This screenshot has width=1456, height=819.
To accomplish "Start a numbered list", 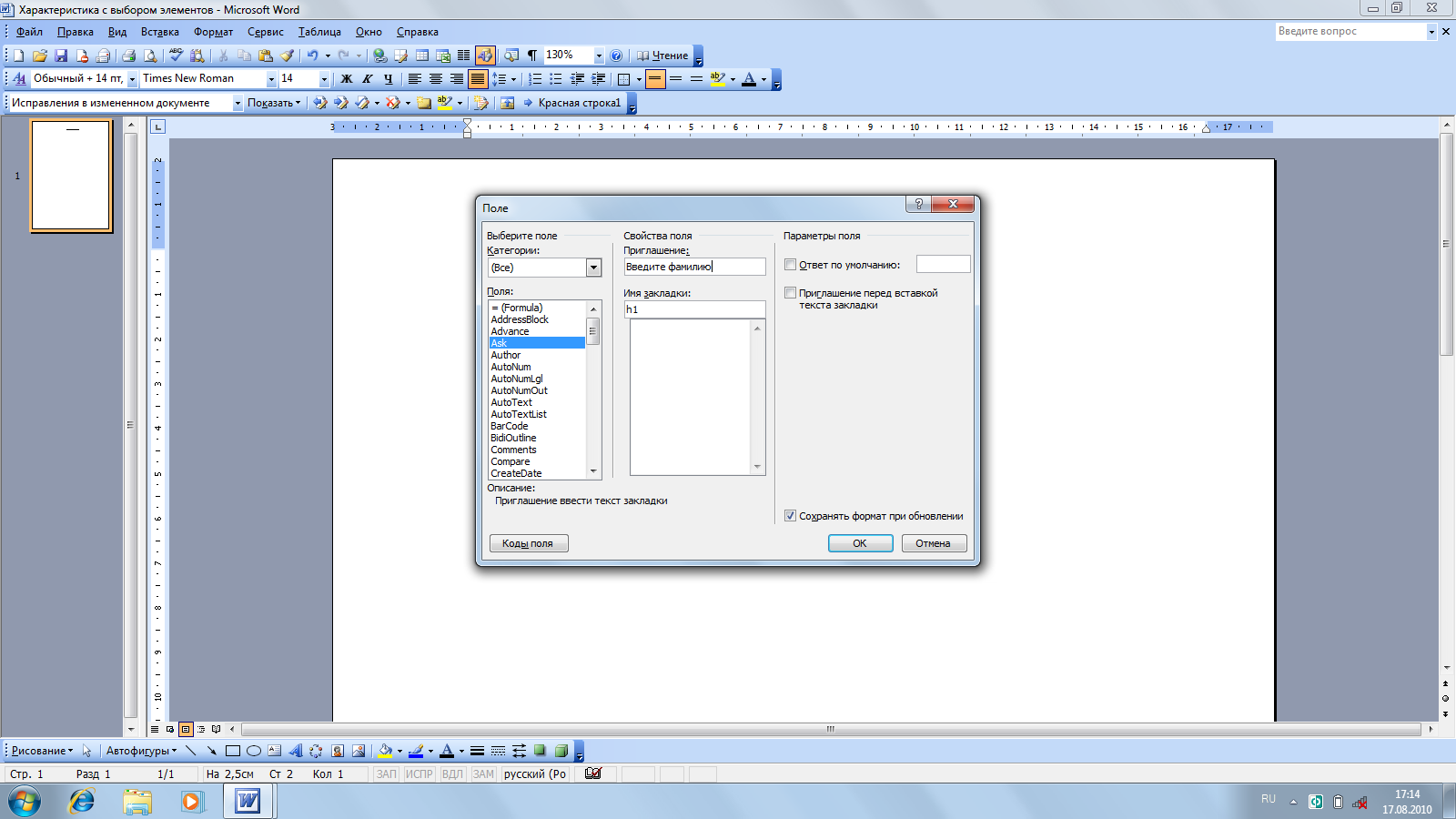I will click(535, 79).
